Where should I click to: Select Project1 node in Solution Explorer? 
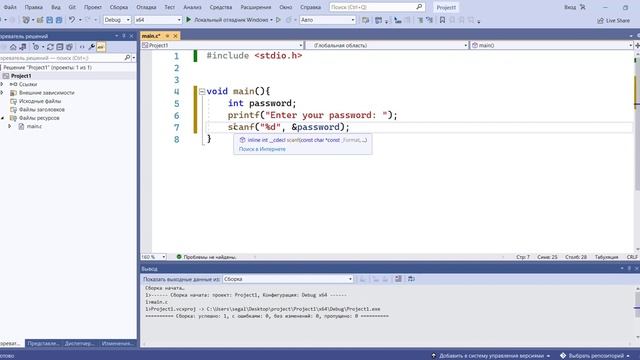[x=21, y=76]
